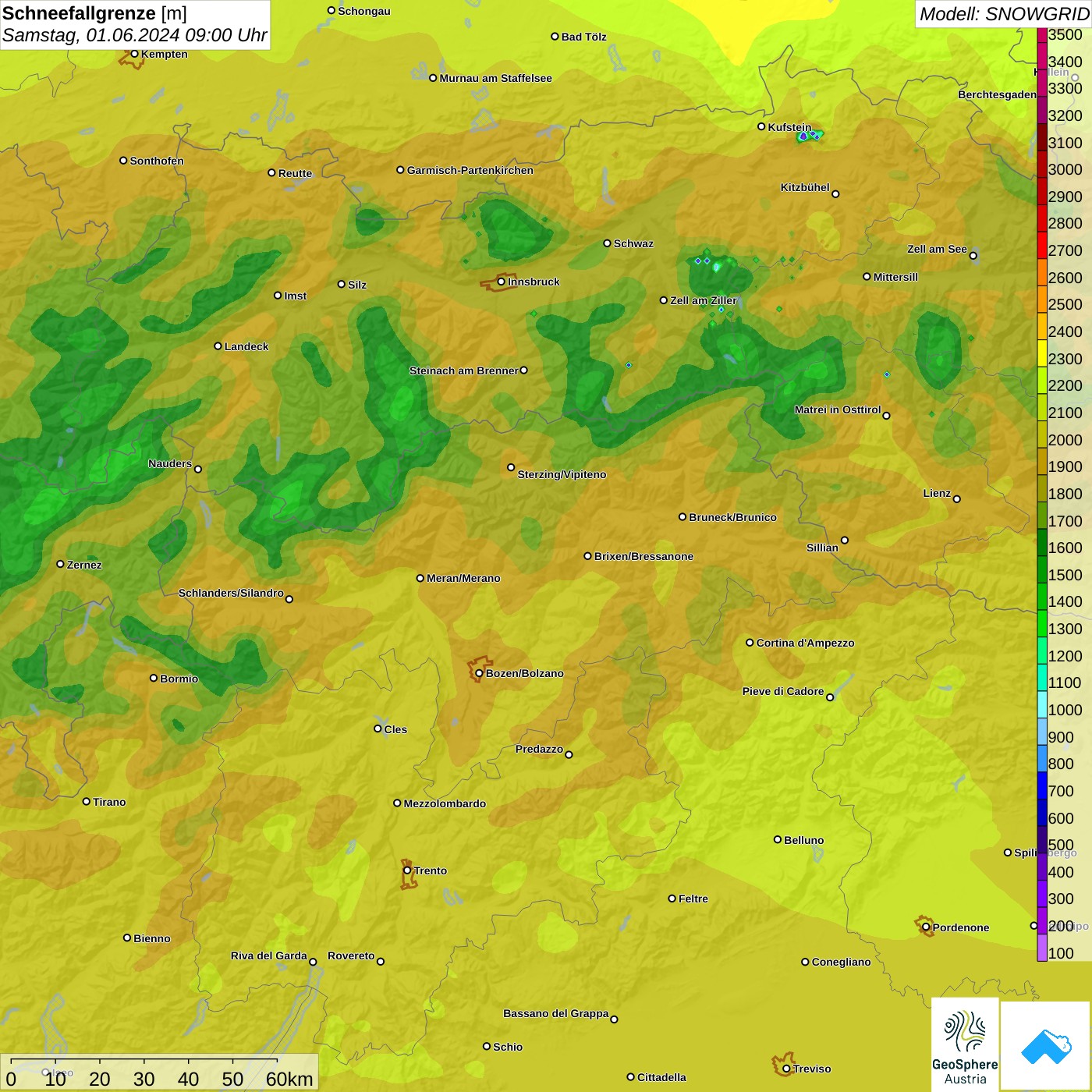This screenshot has width=1092, height=1092.
Task: Click the Cittadella label
Action: pyautogui.click(x=661, y=1077)
